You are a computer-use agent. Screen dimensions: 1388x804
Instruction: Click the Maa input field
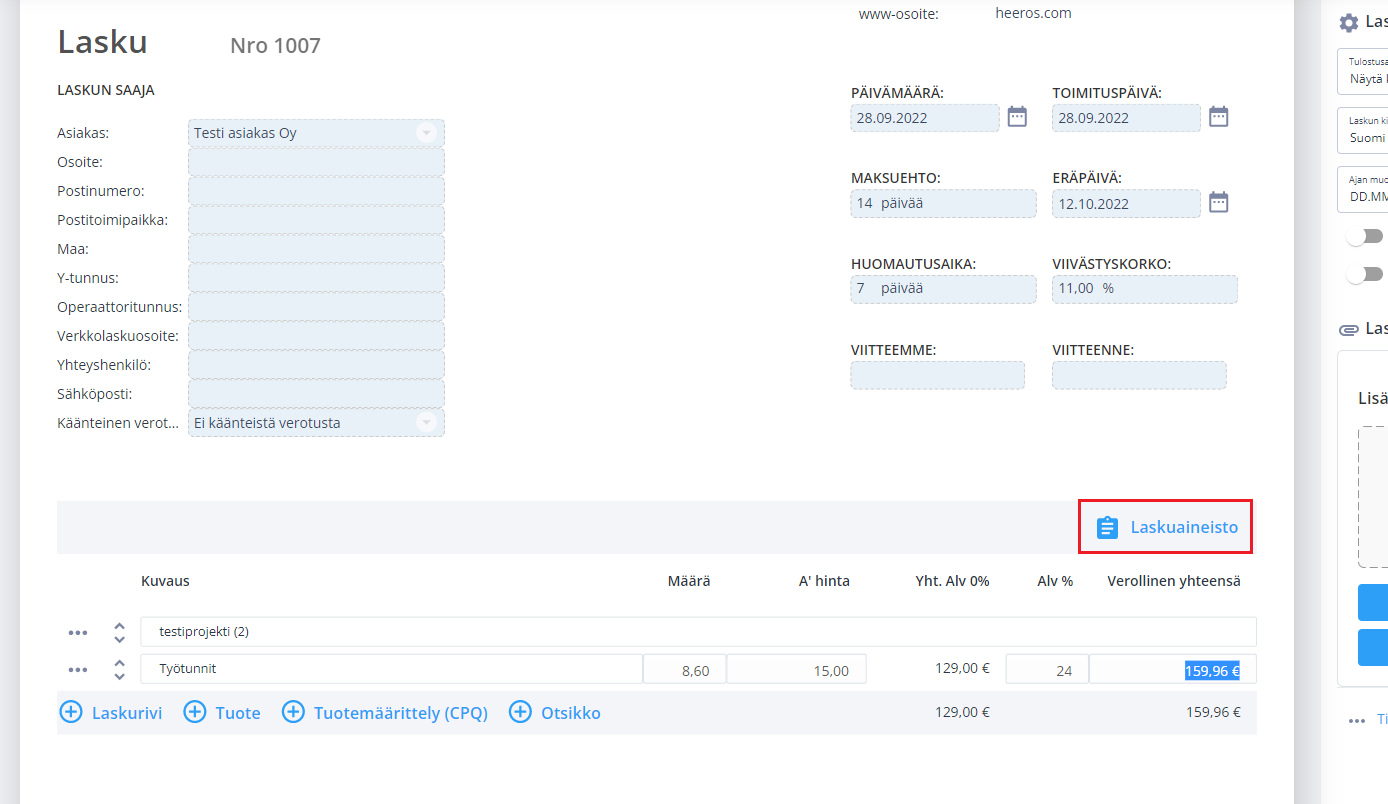316,249
